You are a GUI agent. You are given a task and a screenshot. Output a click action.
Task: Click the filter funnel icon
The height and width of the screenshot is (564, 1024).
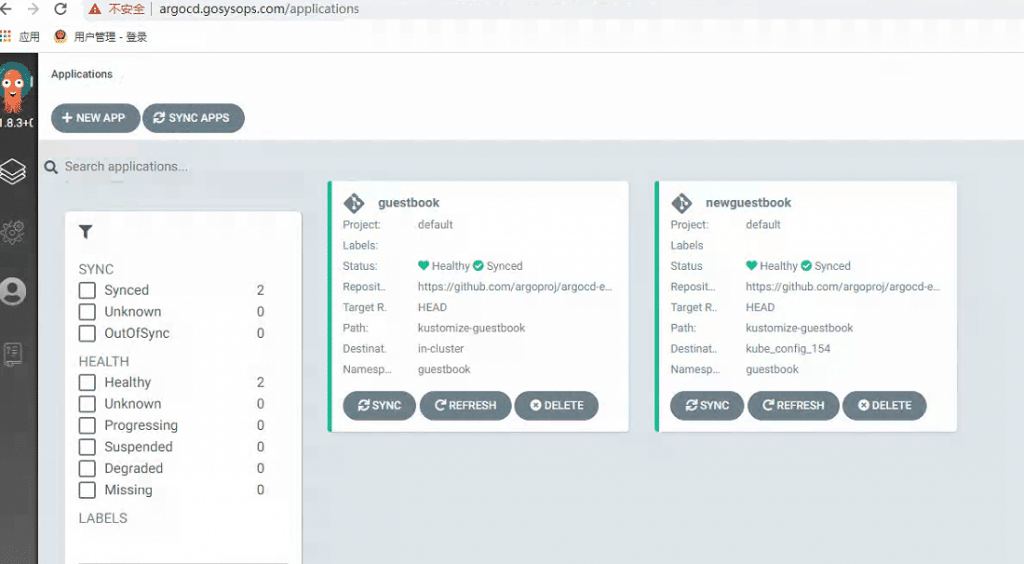pyautogui.click(x=86, y=232)
